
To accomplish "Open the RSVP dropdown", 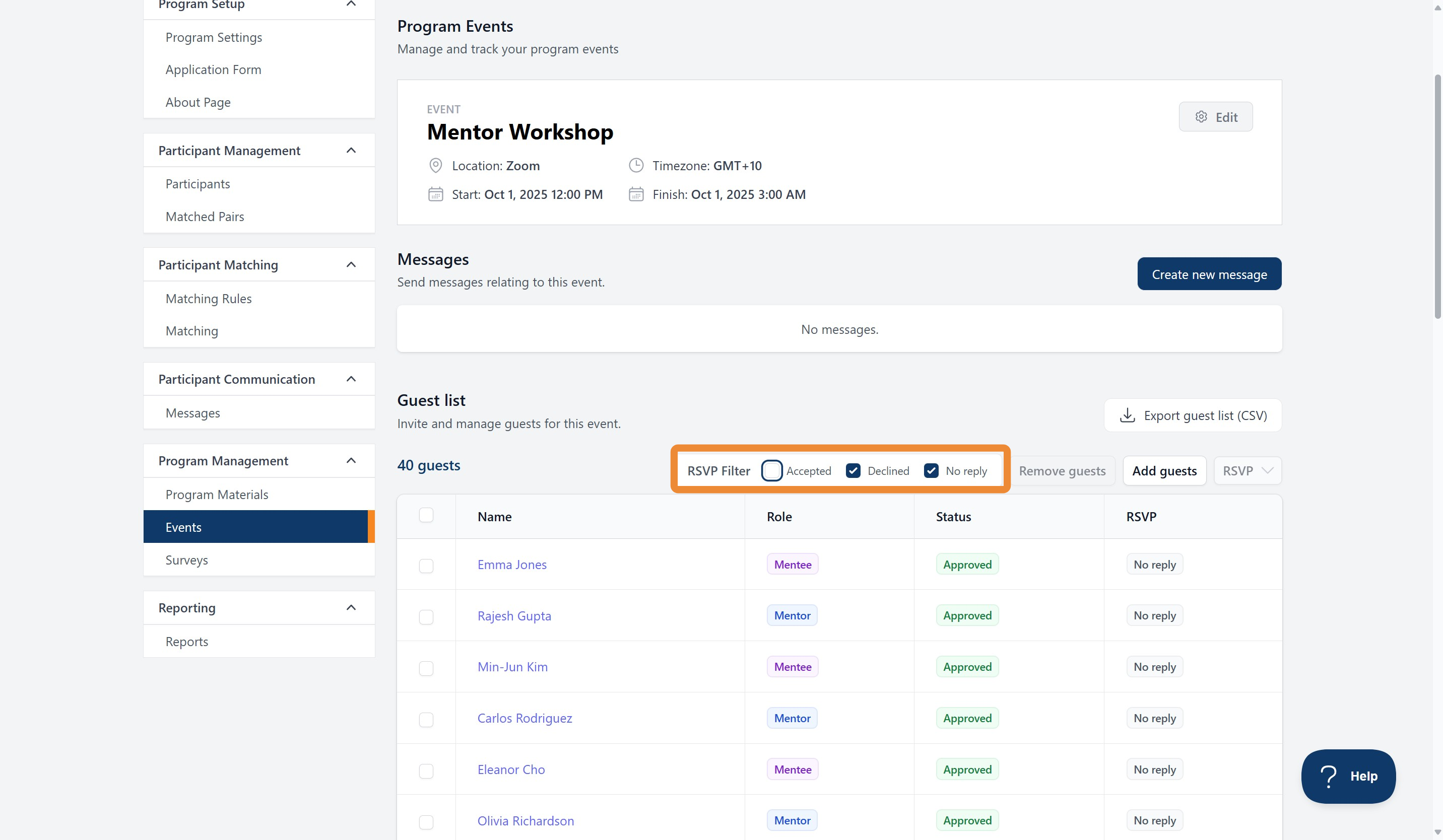I will pyautogui.click(x=1247, y=470).
